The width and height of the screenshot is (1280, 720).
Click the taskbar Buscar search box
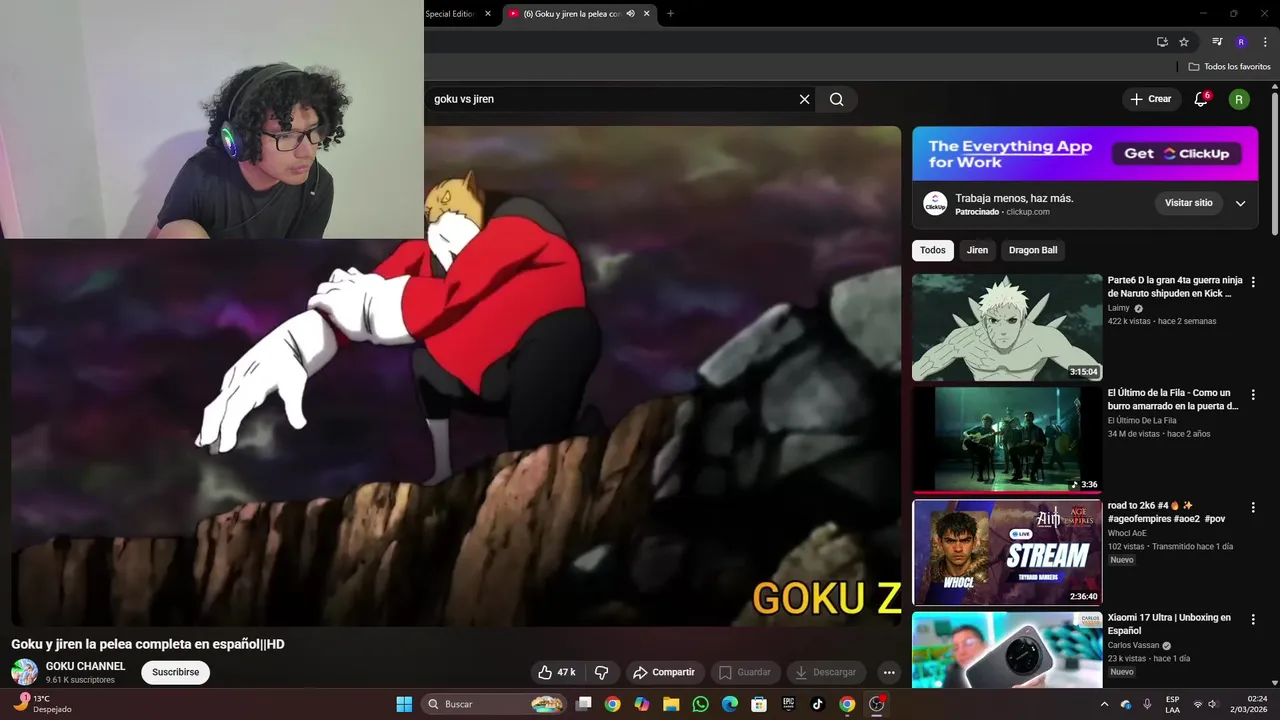click(494, 704)
